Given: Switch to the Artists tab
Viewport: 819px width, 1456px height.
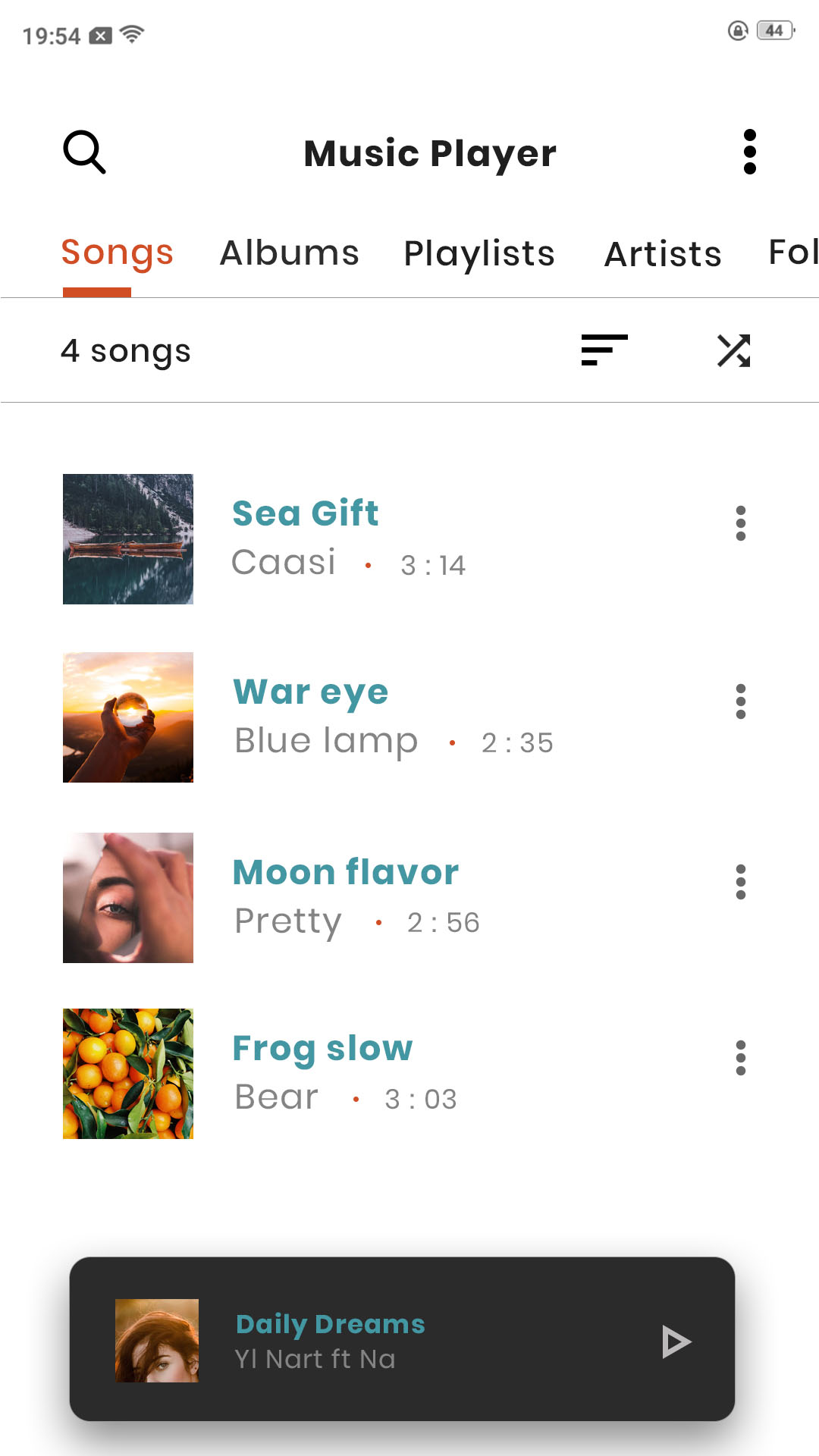Looking at the screenshot, I should tap(663, 254).
